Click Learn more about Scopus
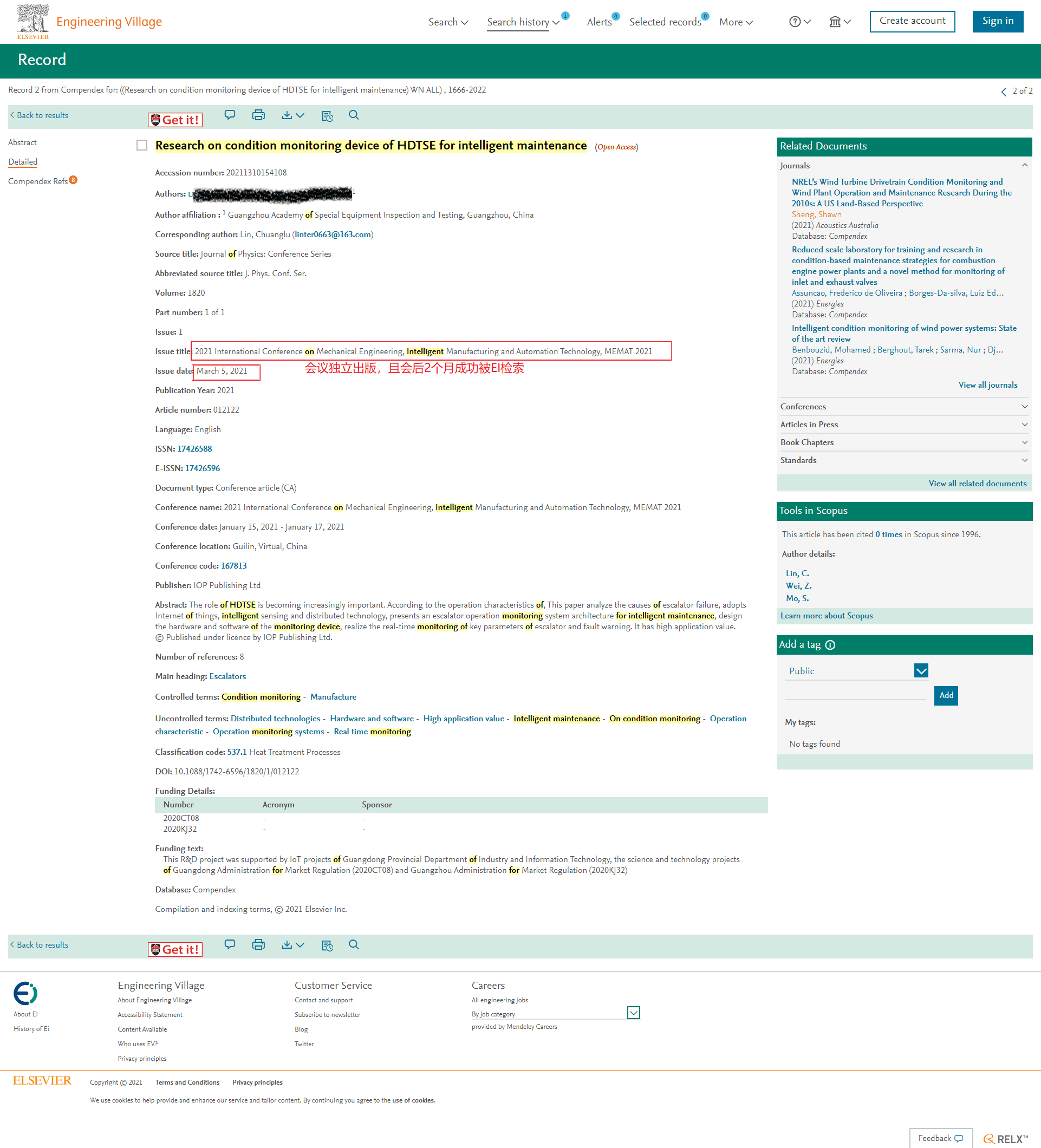The height and width of the screenshot is (1148, 1041). click(x=827, y=616)
